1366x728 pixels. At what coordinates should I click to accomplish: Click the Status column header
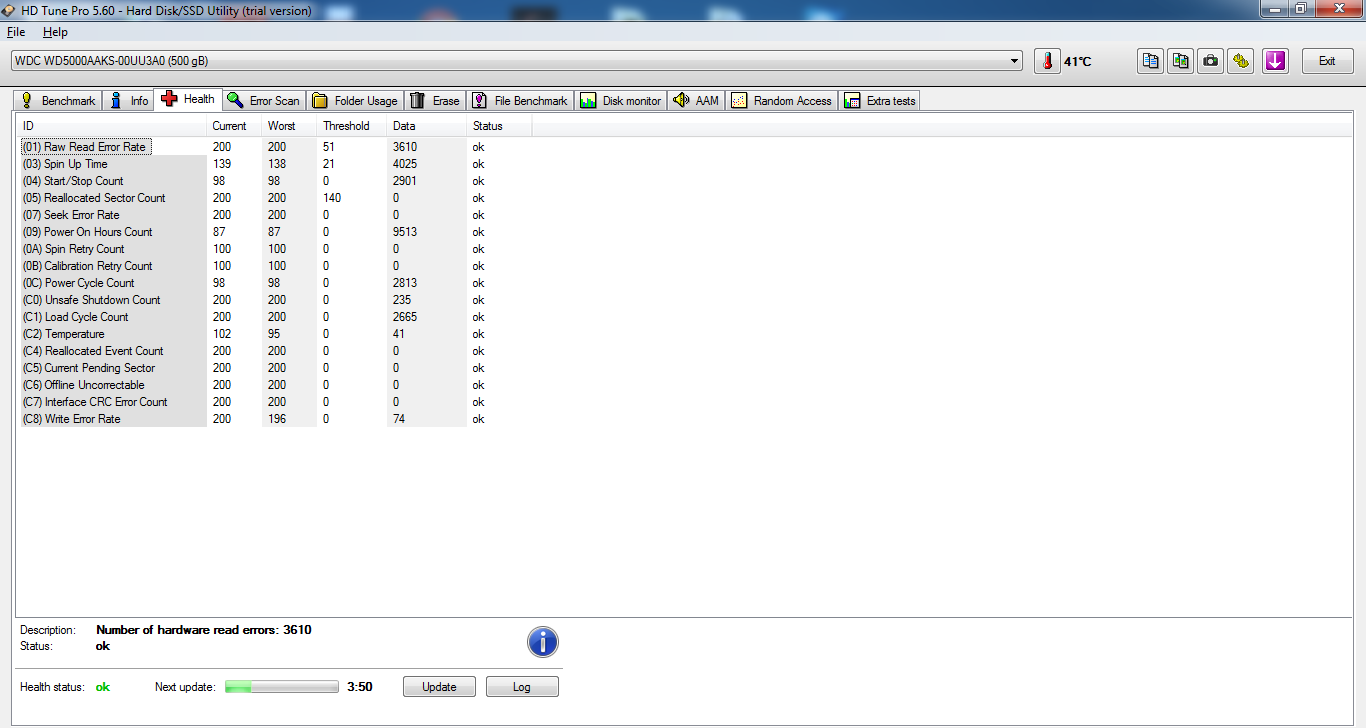[499, 126]
